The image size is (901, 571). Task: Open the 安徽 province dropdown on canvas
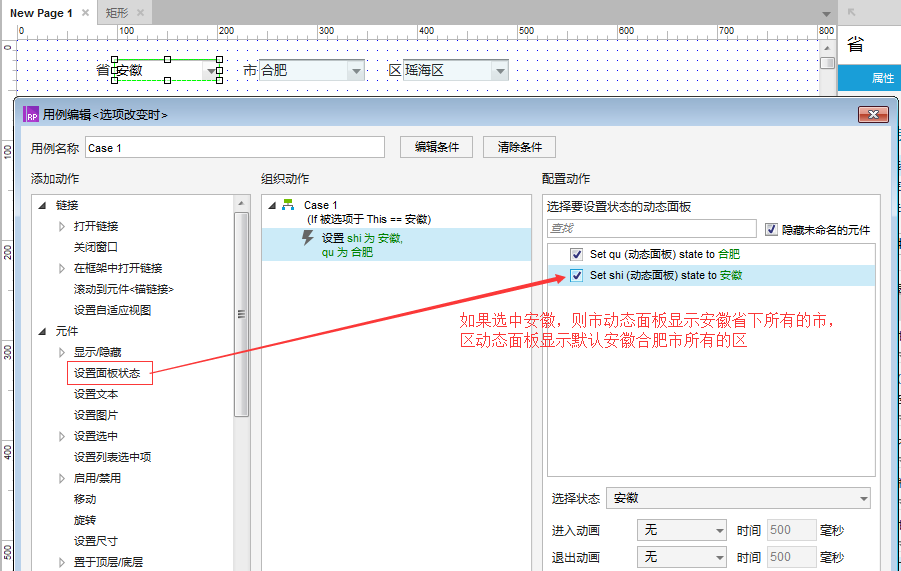tap(211, 71)
